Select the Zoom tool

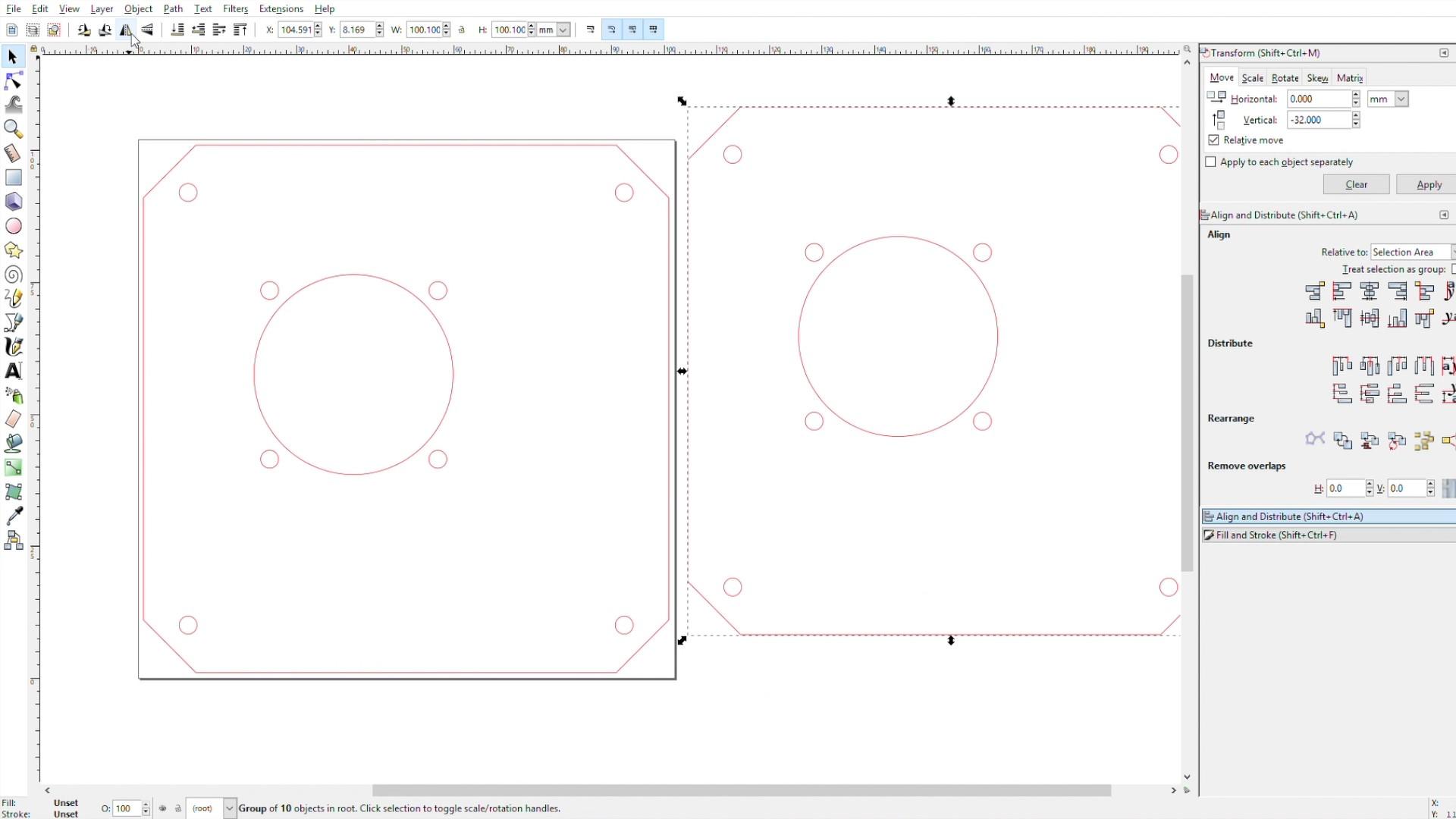pos(14,129)
